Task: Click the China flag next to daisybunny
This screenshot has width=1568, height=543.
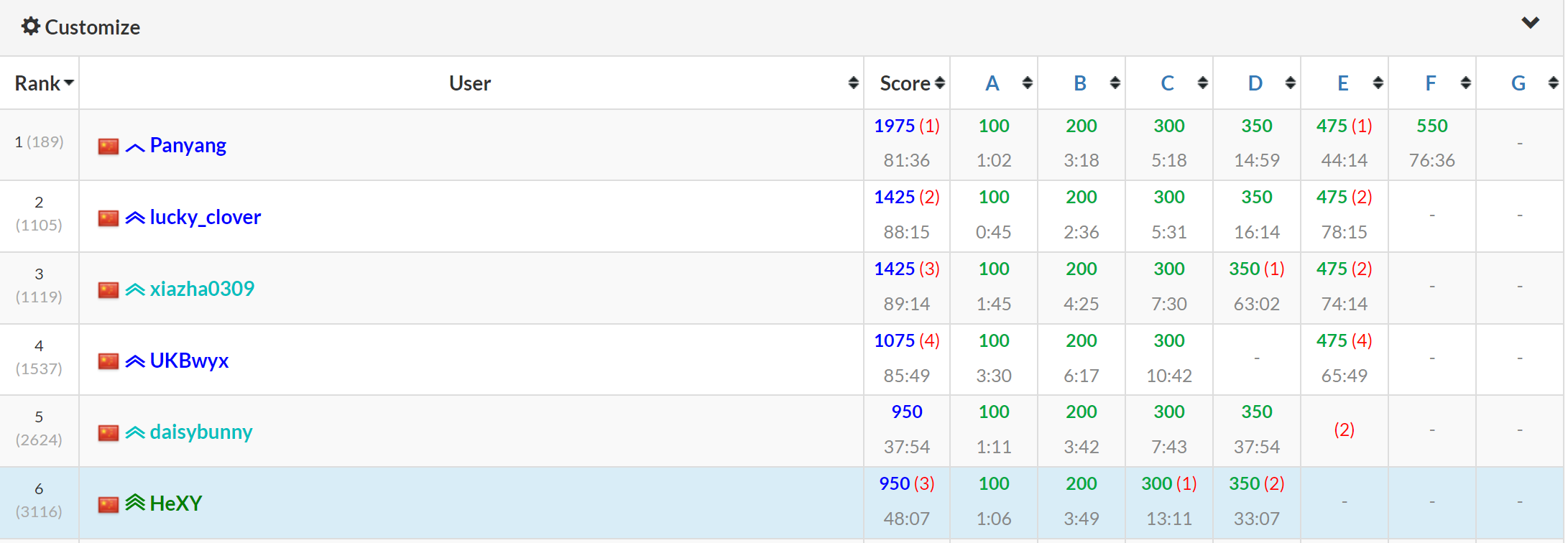Action: coord(109,433)
